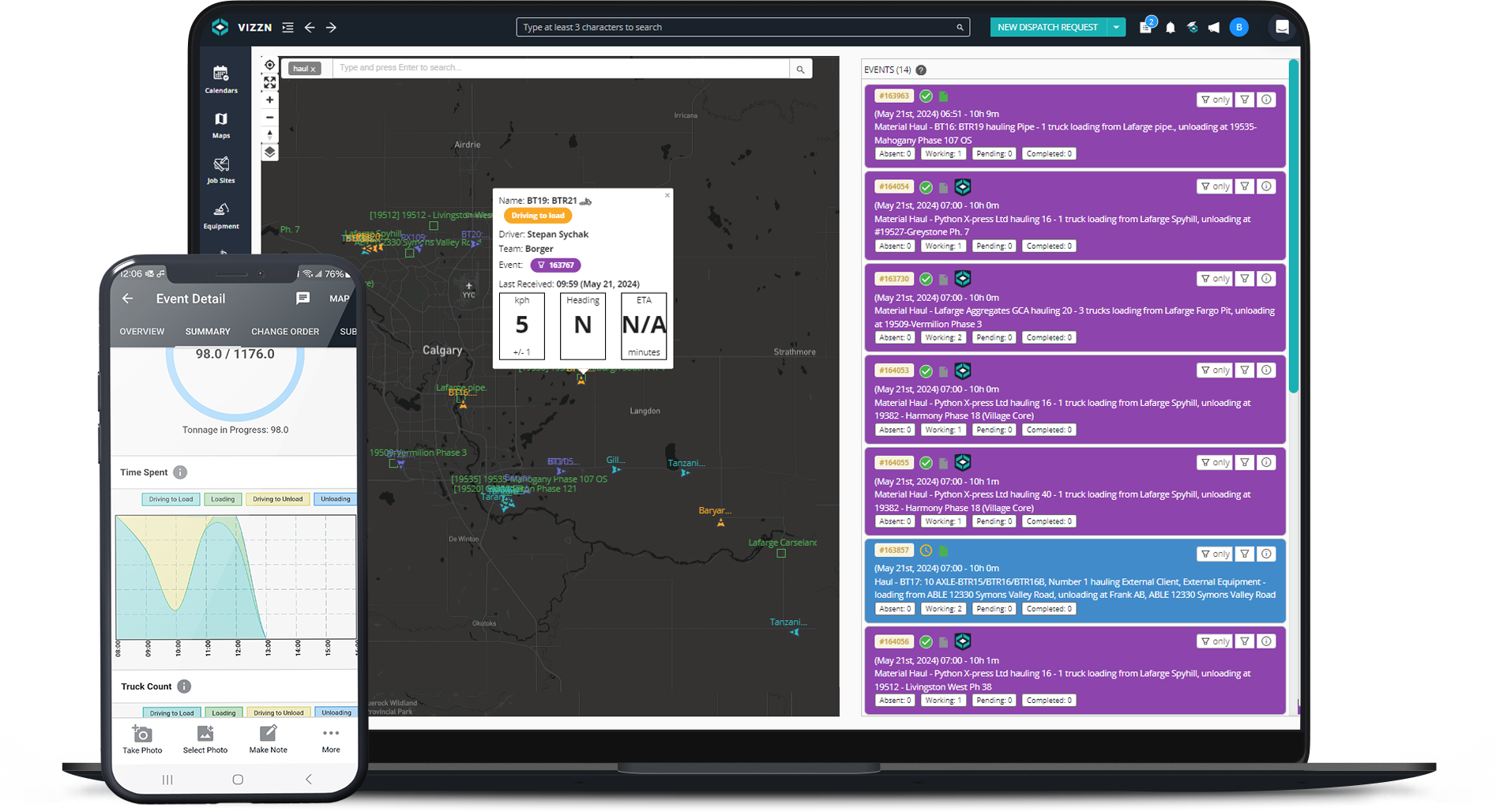The width and height of the screenshot is (1496, 812).
Task: Toggle the 'only' filter on event #164054
Action: (x=1214, y=186)
